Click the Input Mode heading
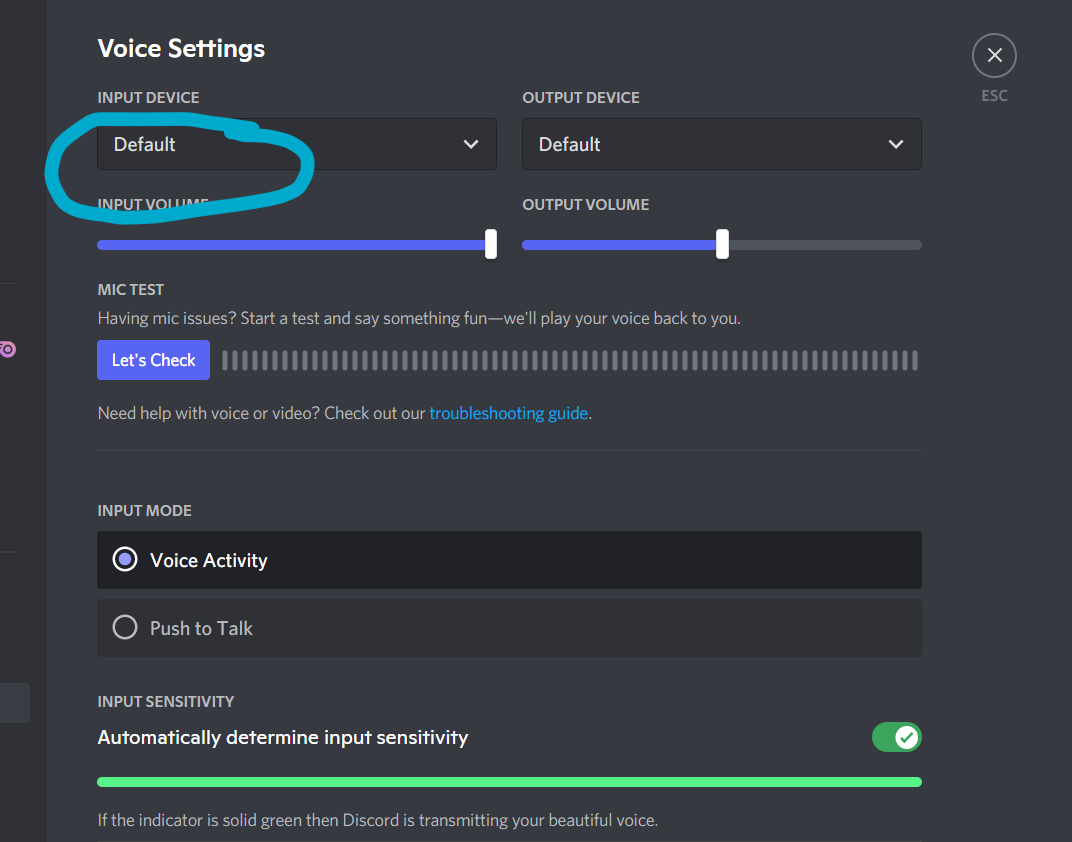Screen dimensions: 1072x842 click(x=144, y=511)
